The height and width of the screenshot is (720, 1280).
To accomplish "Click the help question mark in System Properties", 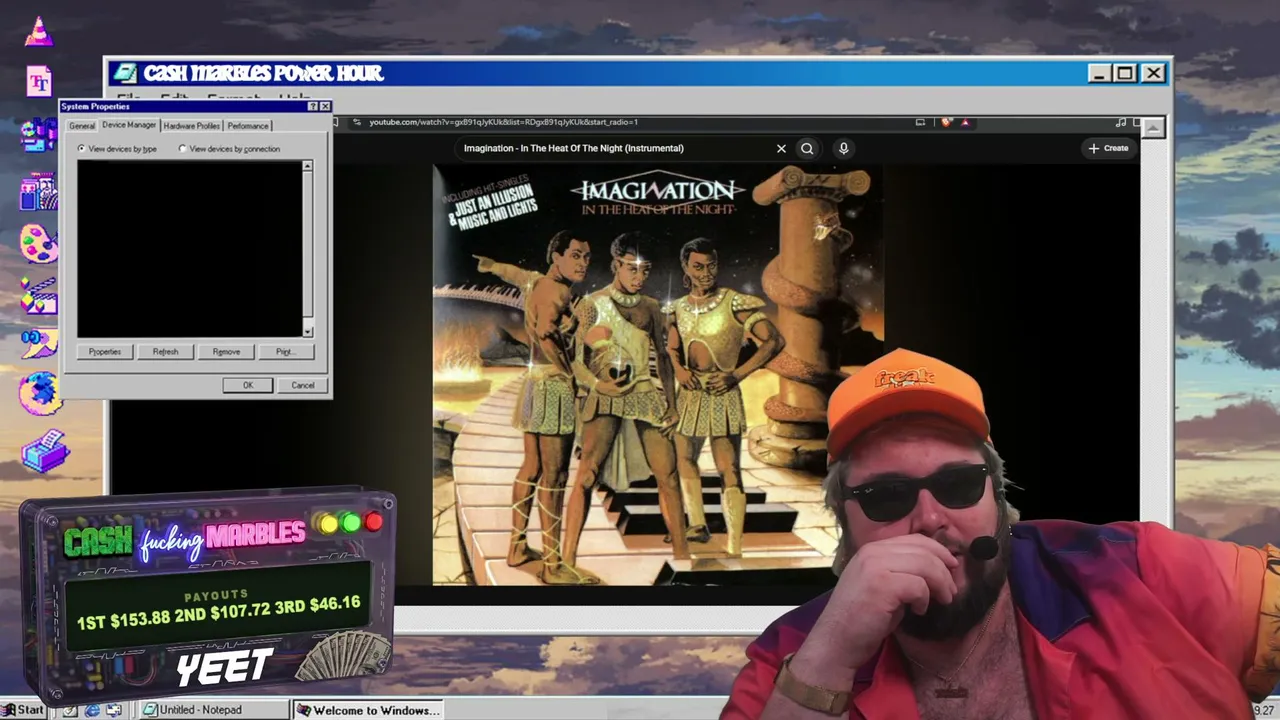I will click(x=312, y=106).
